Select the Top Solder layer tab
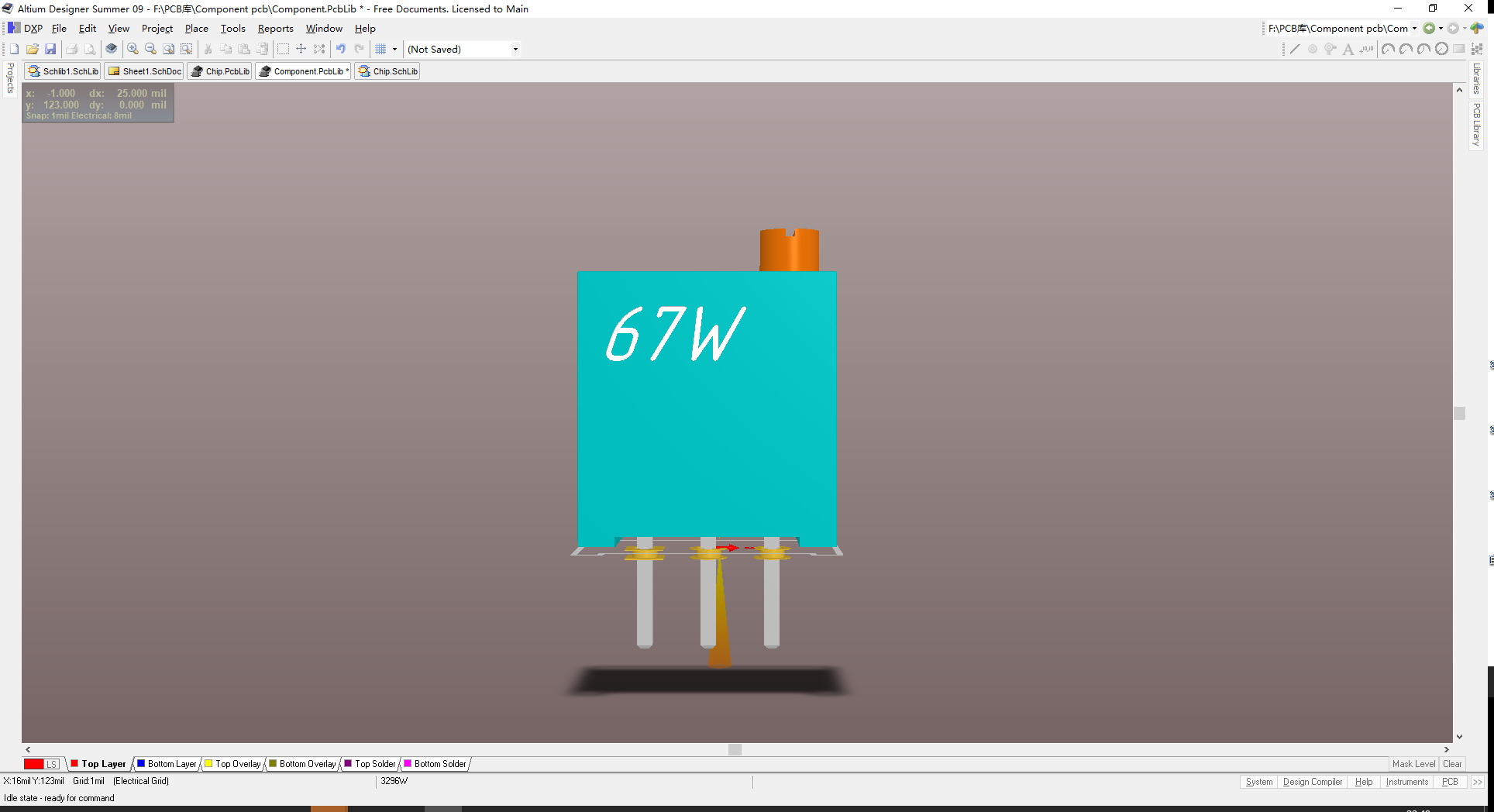The image size is (1494, 812). [x=370, y=764]
